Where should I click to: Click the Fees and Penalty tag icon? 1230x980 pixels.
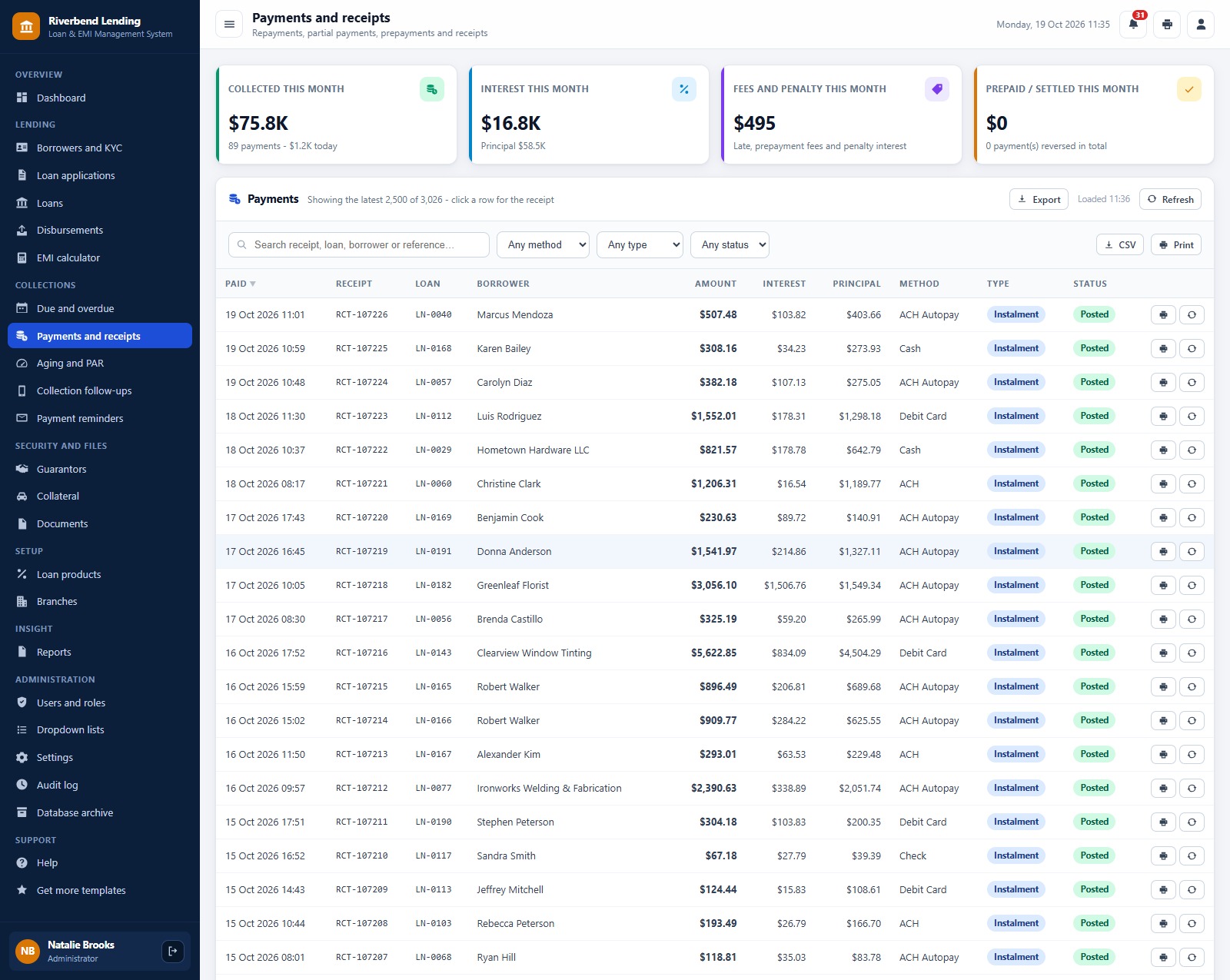tap(937, 89)
